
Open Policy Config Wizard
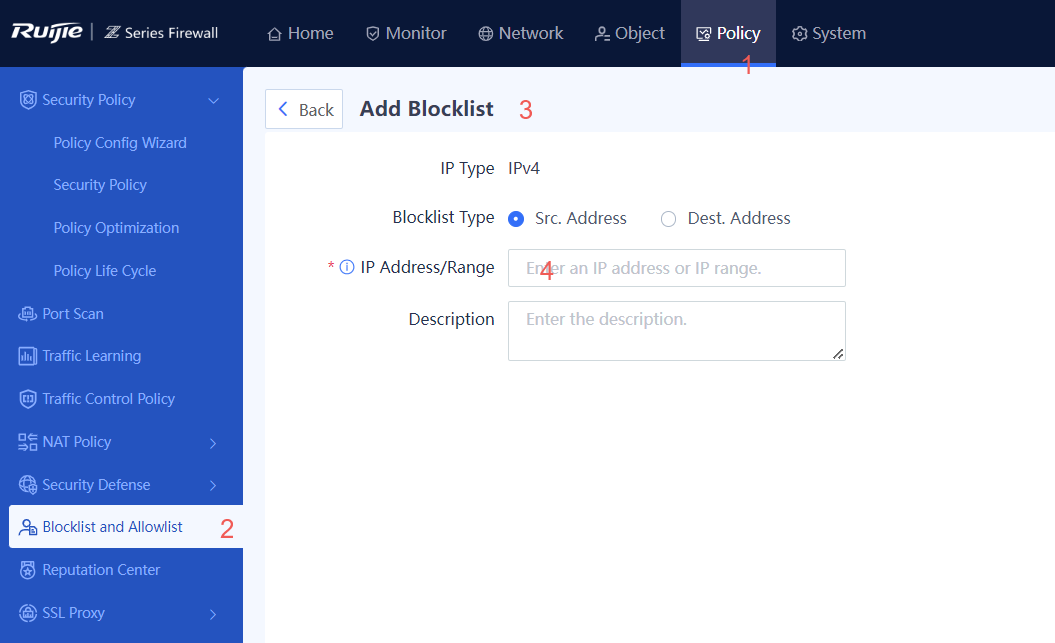(x=120, y=143)
